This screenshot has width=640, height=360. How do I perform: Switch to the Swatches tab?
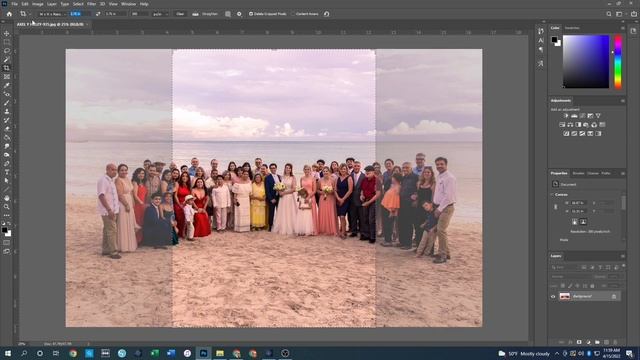coord(572,28)
